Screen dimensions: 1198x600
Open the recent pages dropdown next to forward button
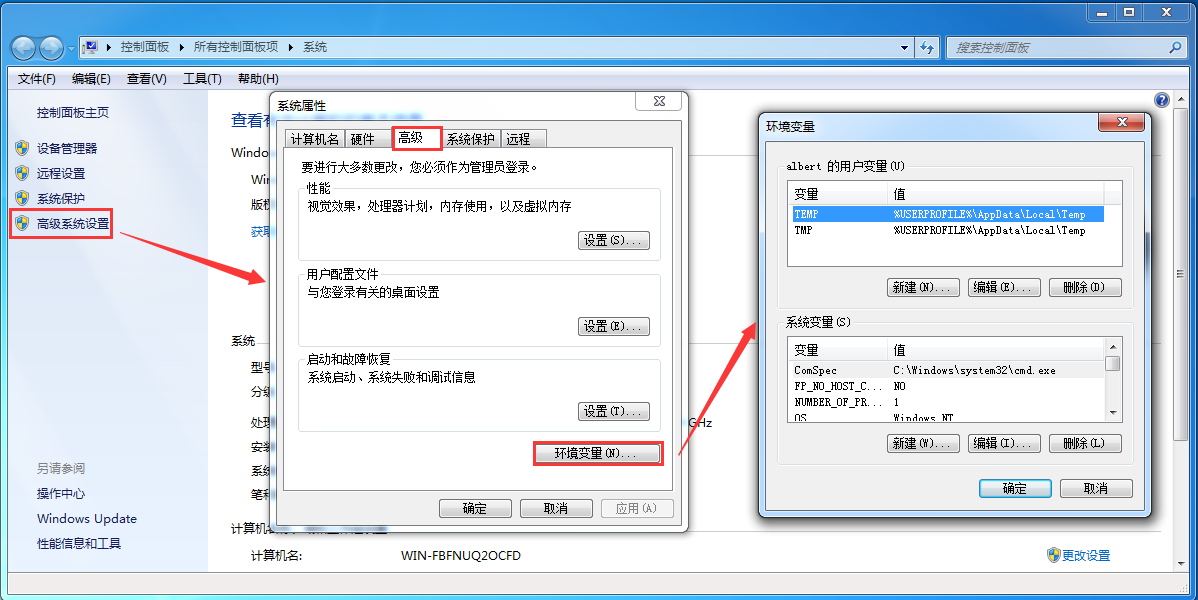(71, 48)
